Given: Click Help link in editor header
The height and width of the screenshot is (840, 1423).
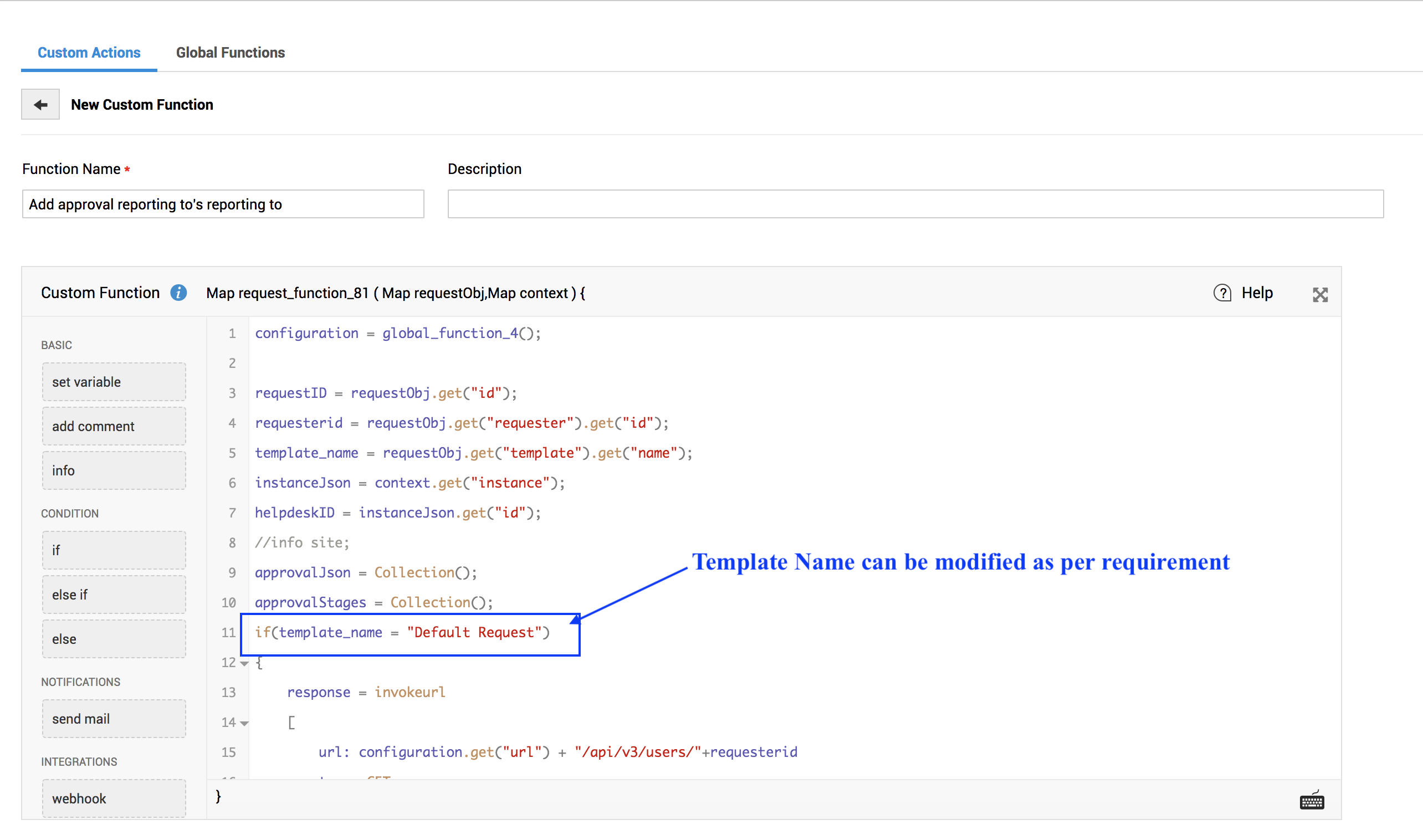Looking at the screenshot, I should point(1257,293).
